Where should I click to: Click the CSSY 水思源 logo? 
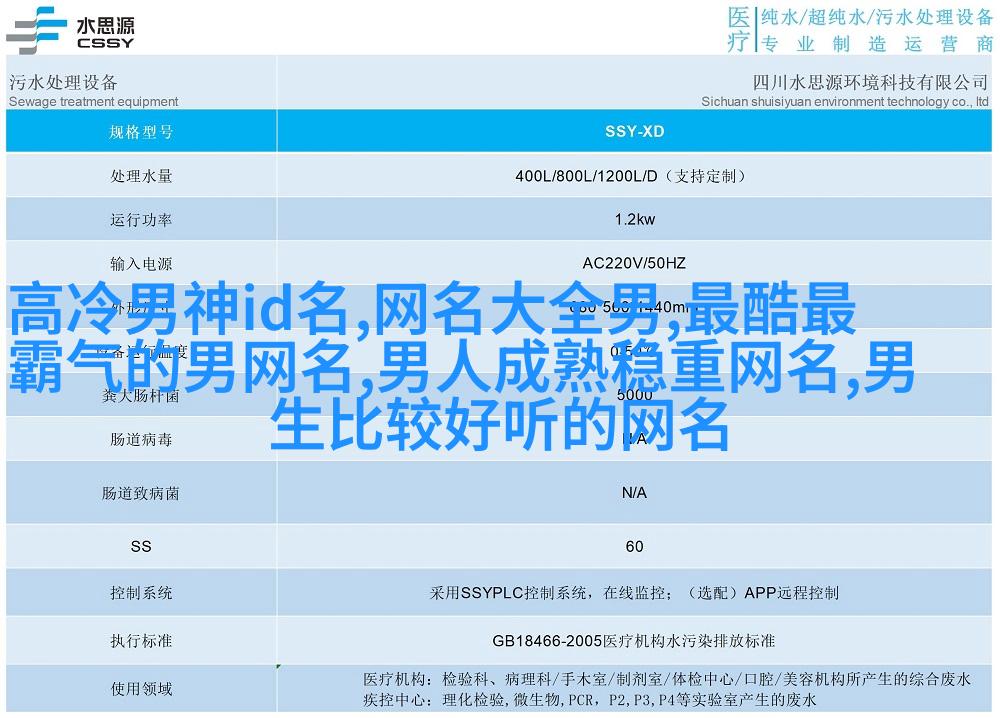pos(70,31)
